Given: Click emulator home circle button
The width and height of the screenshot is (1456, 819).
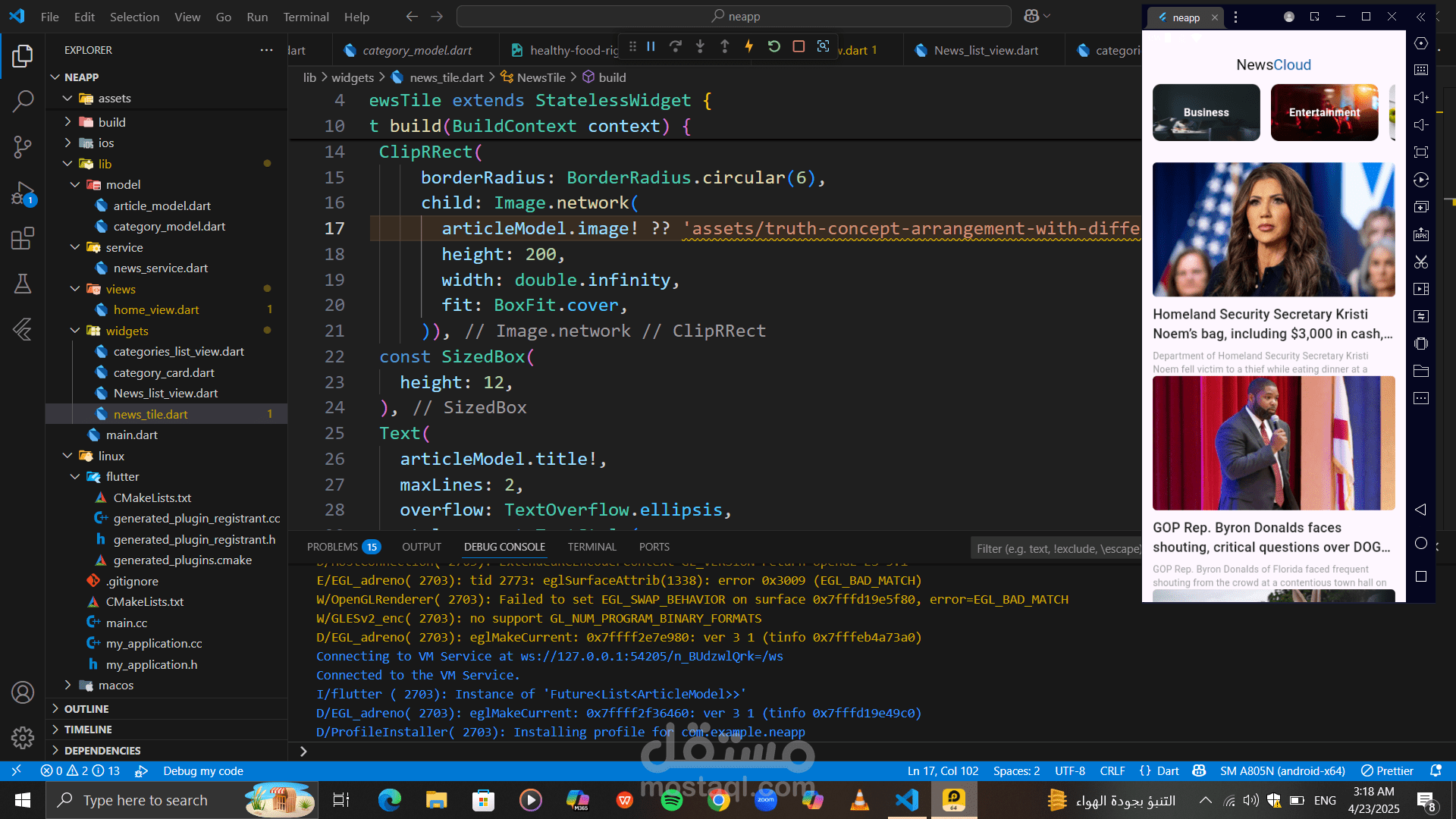Looking at the screenshot, I should click(1421, 543).
